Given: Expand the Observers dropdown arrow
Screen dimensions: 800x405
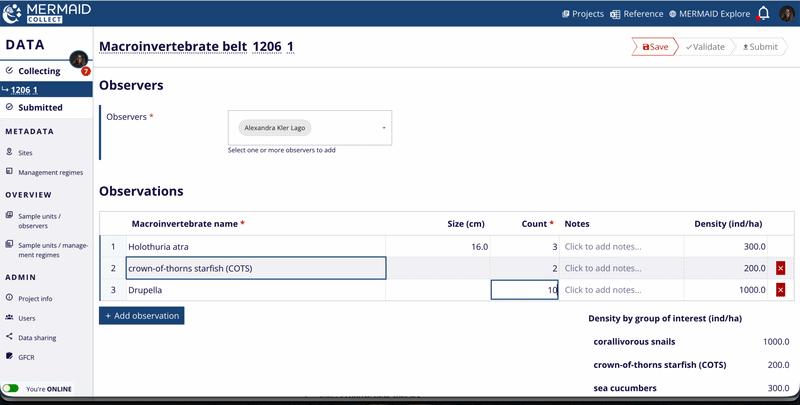Looking at the screenshot, I should [x=384, y=128].
